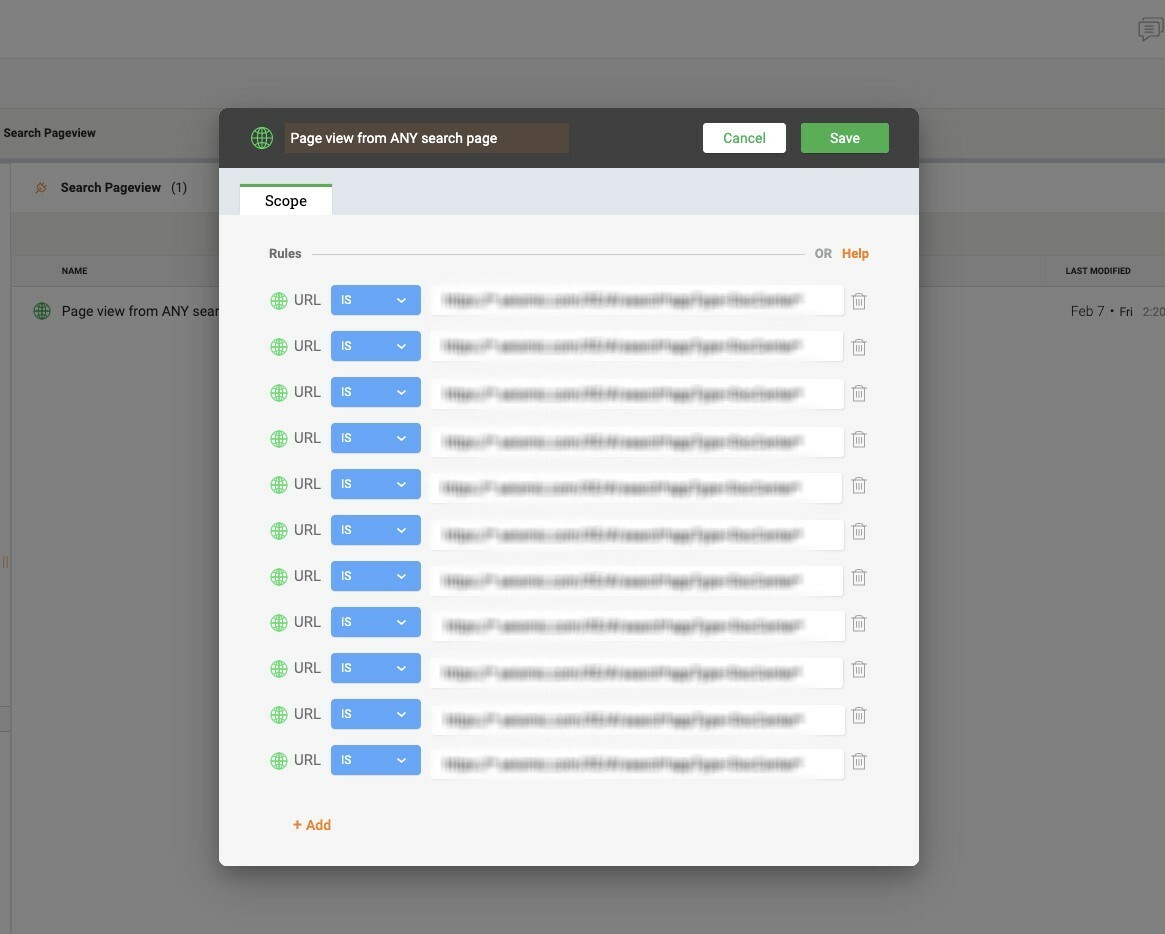Viewport: 1165px width, 934px height.
Task: Delete the first URL rule with trash icon
Action: (859, 301)
